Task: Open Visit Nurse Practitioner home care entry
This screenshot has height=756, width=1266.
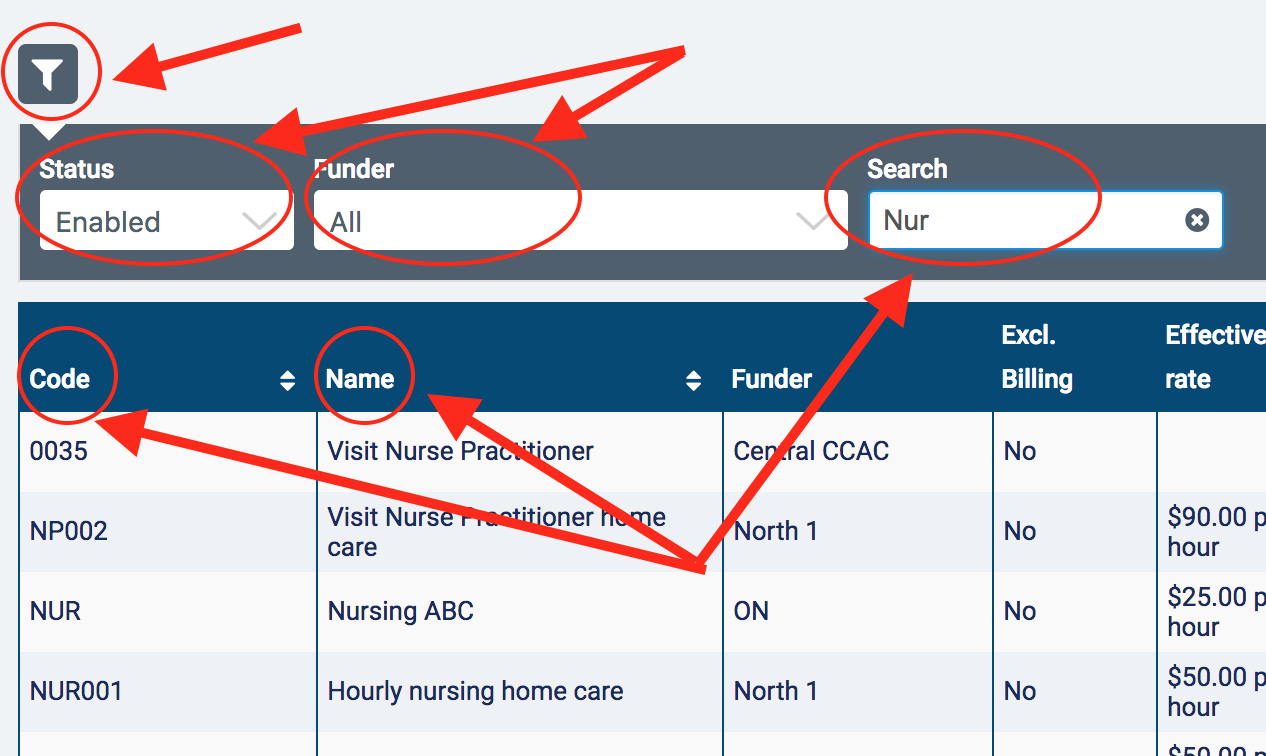Action: [x=496, y=531]
